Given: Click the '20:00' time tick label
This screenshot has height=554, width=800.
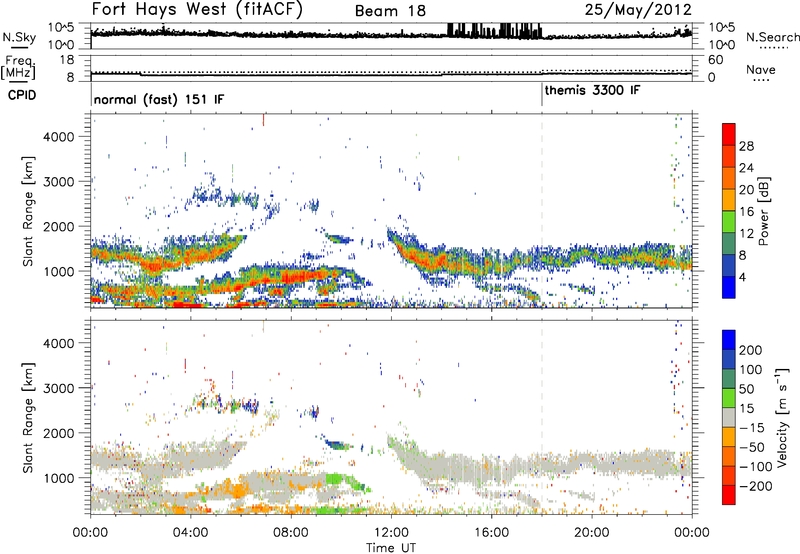Looking at the screenshot, I should pyautogui.click(x=592, y=533).
